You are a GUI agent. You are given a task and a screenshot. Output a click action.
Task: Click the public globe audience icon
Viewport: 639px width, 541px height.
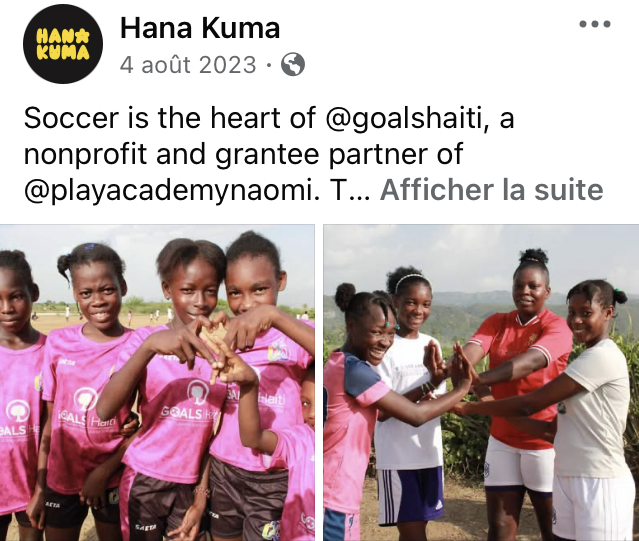click(293, 64)
